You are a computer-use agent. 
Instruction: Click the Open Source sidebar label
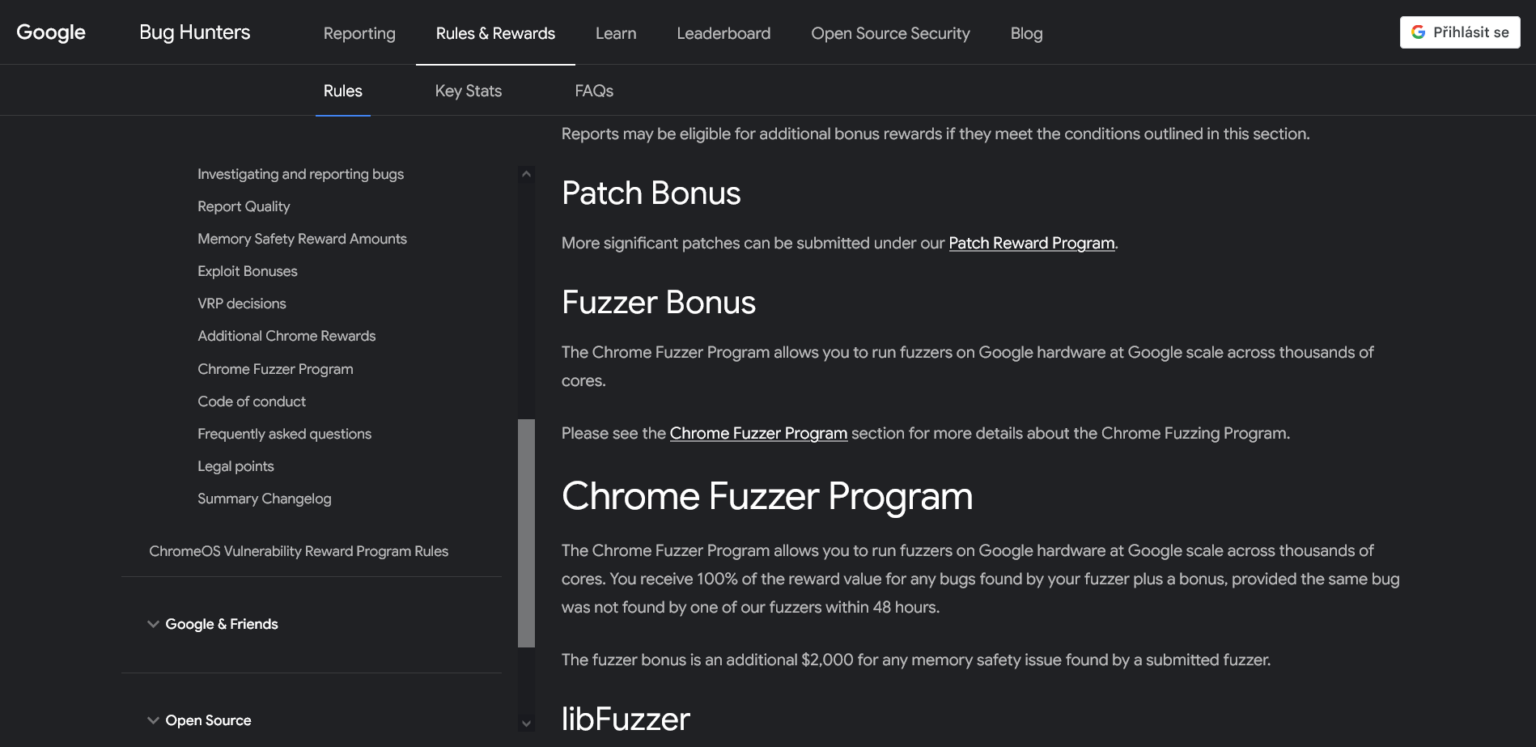point(208,720)
